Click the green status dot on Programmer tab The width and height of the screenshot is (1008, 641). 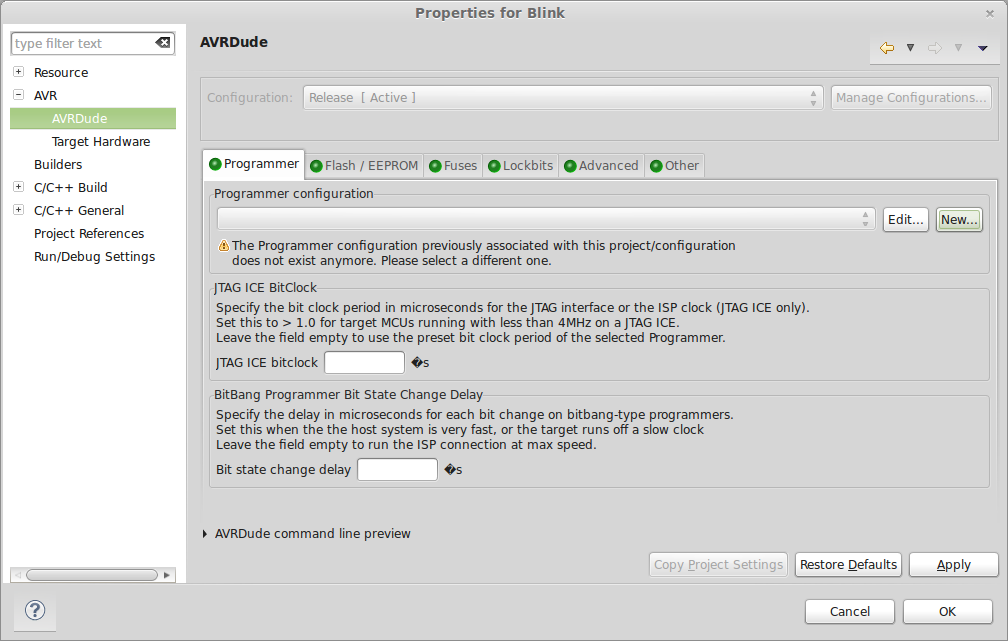point(214,164)
